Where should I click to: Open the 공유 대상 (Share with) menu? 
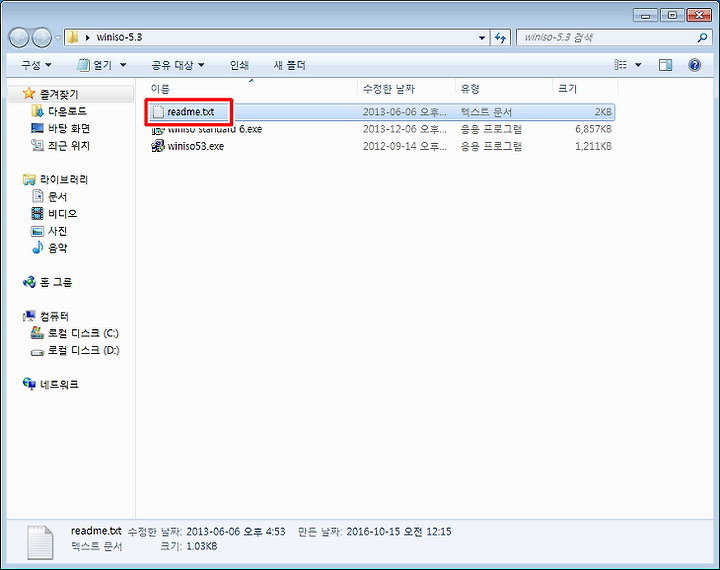(x=178, y=65)
